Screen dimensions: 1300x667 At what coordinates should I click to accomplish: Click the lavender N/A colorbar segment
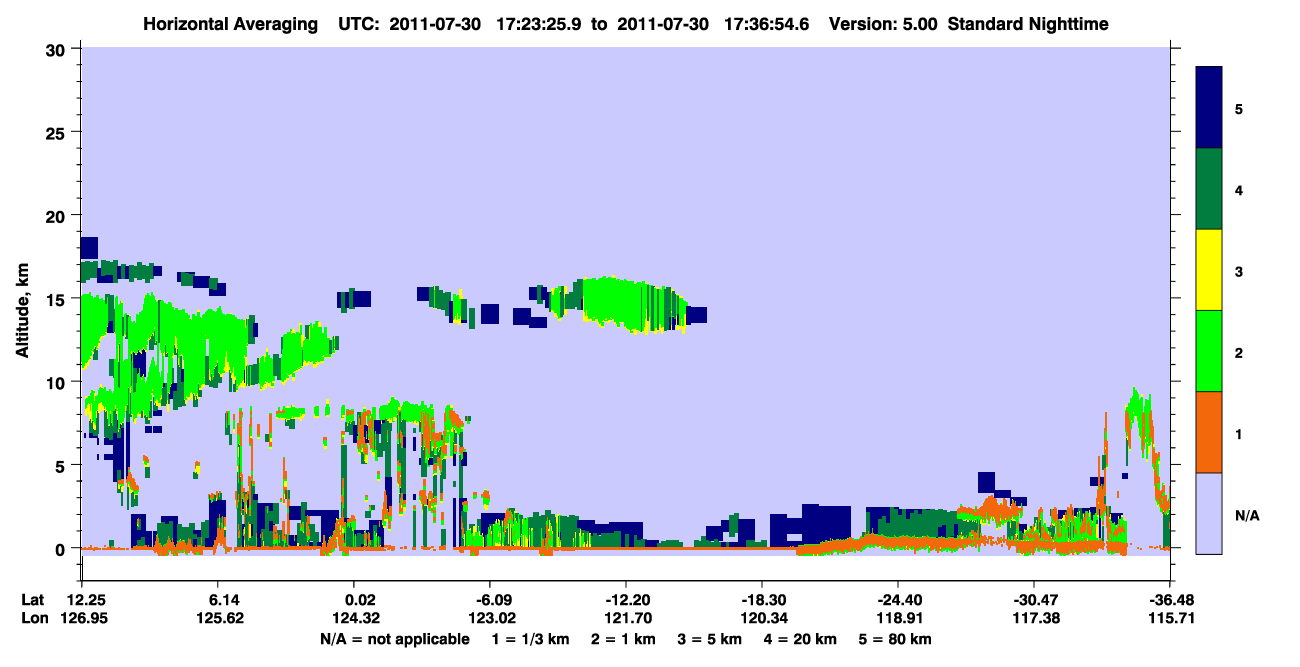click(x=1209, y=513)
